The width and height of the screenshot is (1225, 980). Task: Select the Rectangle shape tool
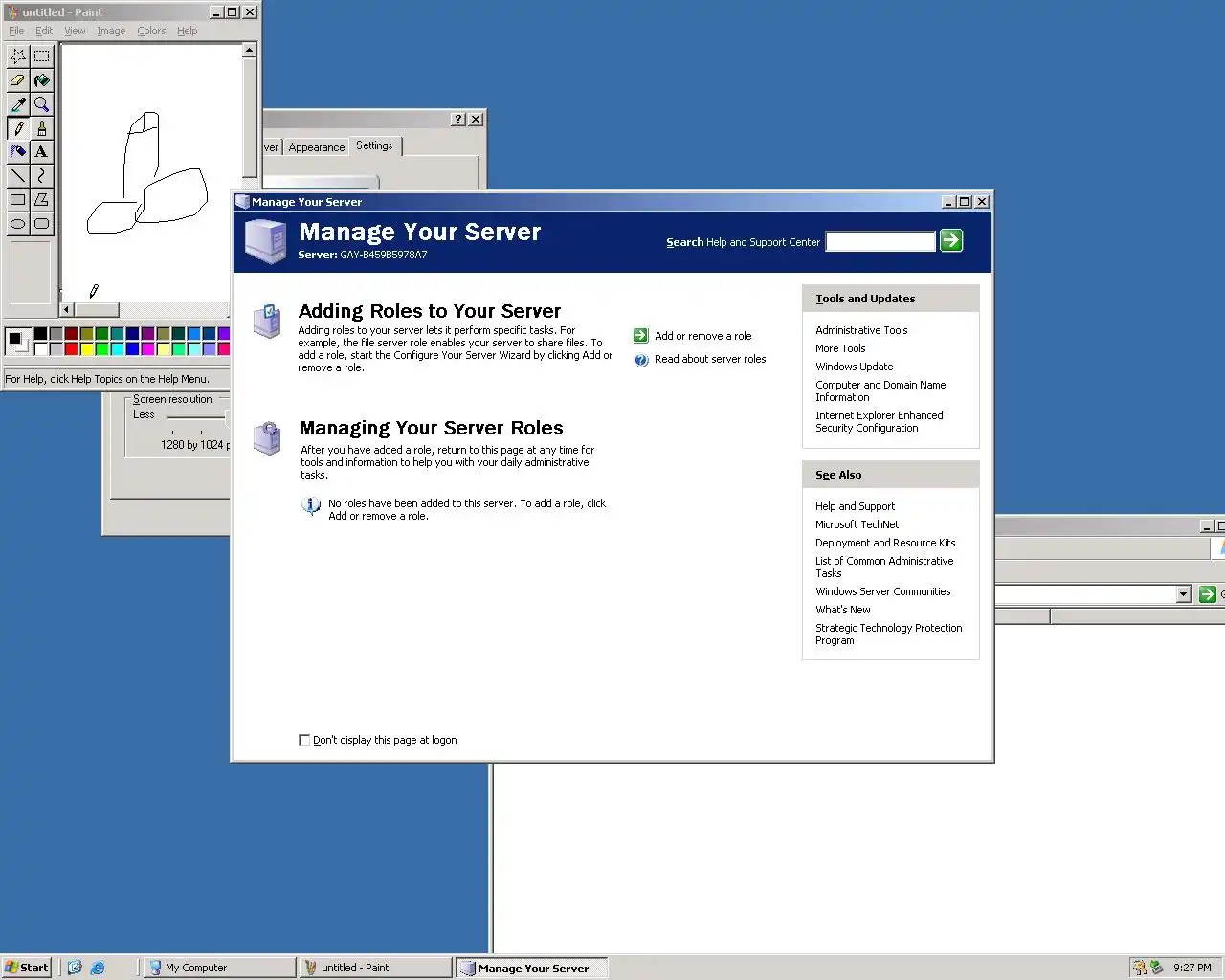[18, 200]
